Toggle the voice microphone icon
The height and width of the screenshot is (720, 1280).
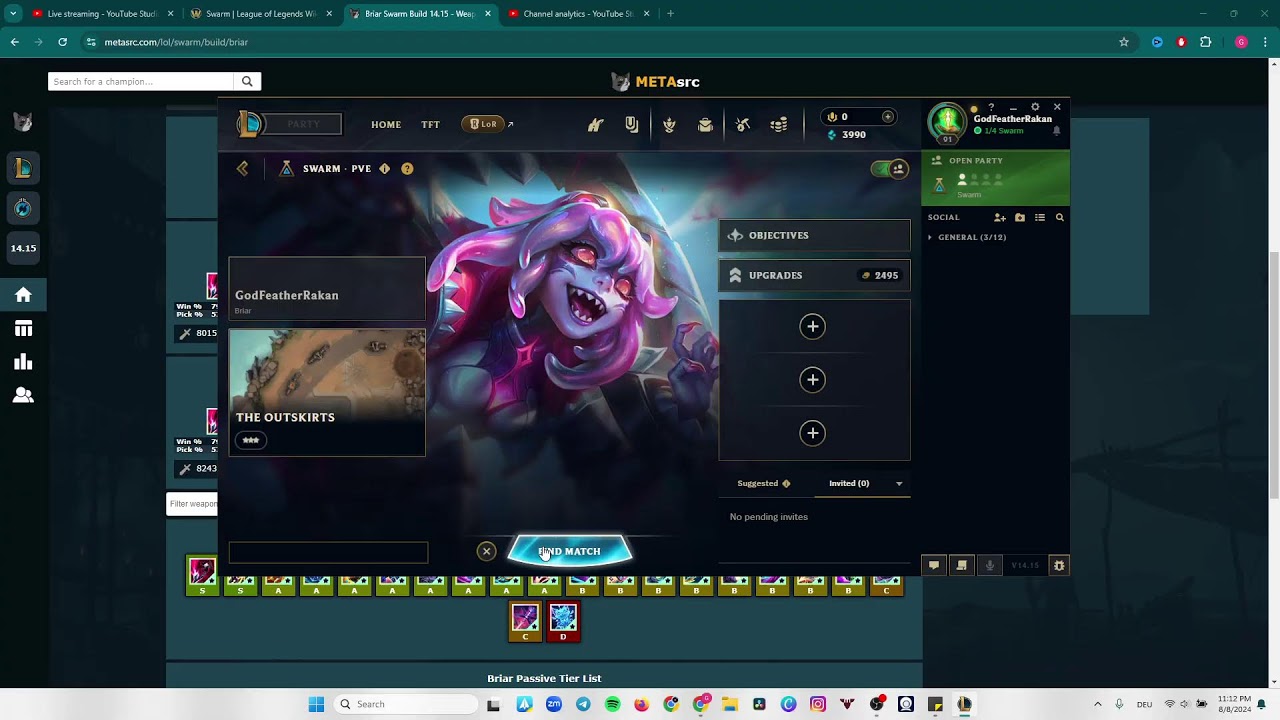point(990,565)
